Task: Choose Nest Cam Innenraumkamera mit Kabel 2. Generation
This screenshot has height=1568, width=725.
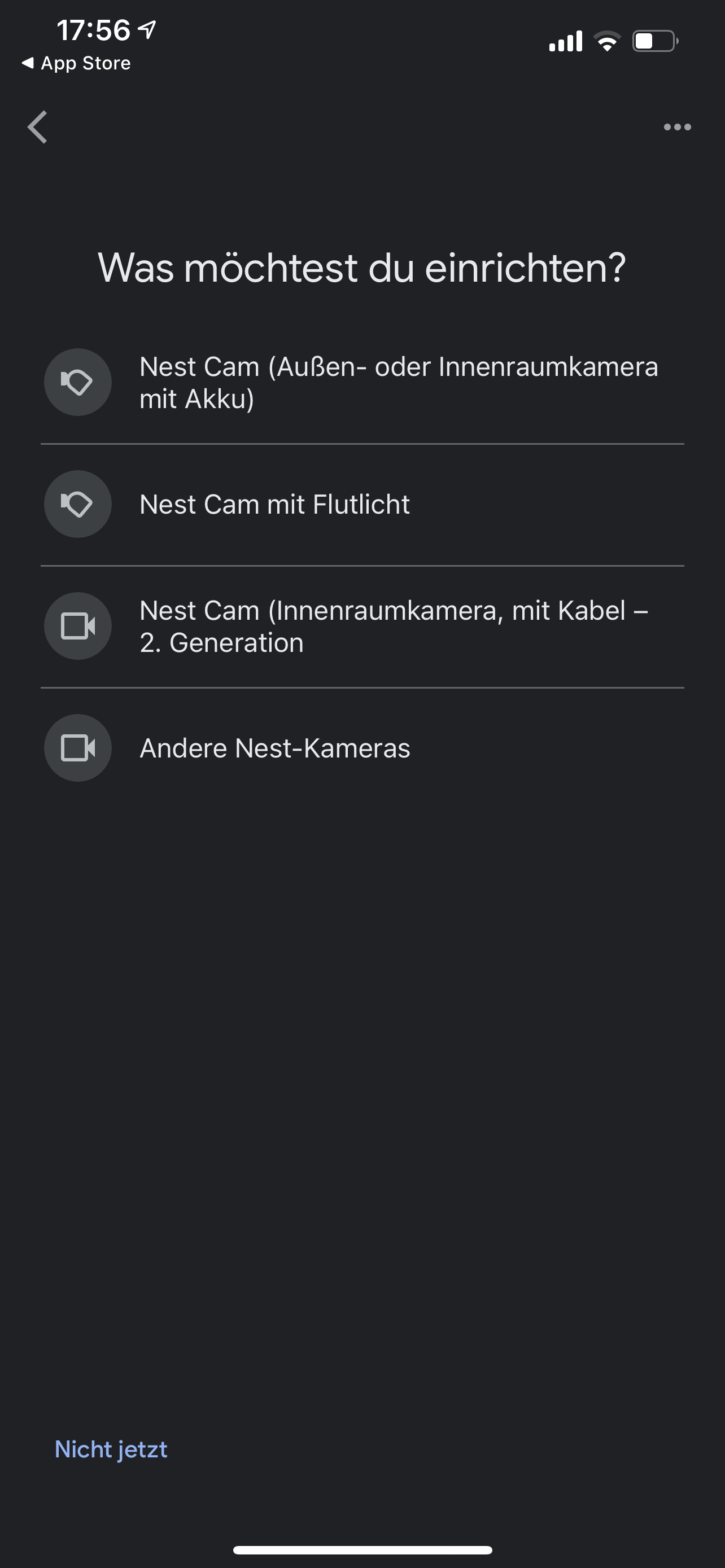Action: coord(393,626)
